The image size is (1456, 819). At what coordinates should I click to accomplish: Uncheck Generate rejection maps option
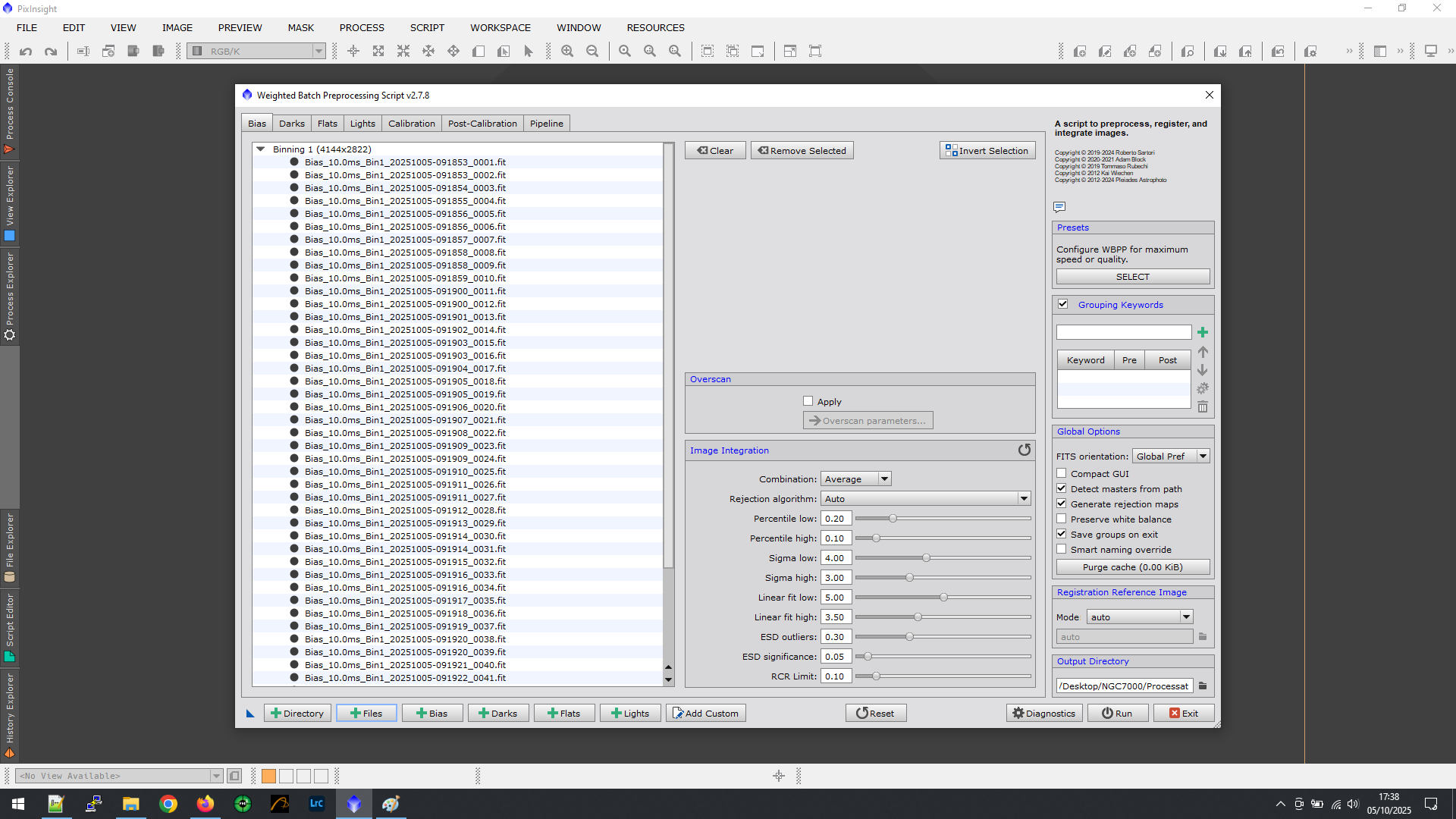coord(1062,504)
